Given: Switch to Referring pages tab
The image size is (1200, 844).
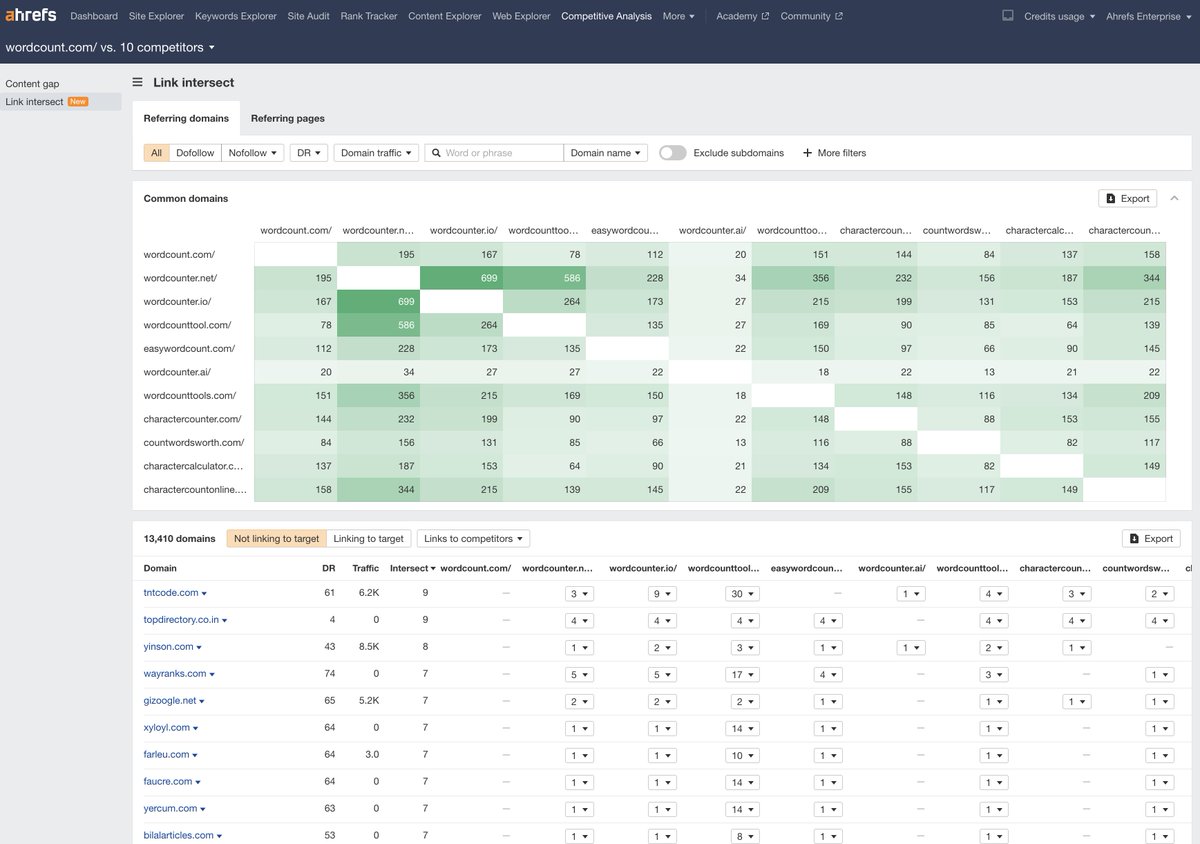Looking at the screenshot, I should (x=288, y=118).
